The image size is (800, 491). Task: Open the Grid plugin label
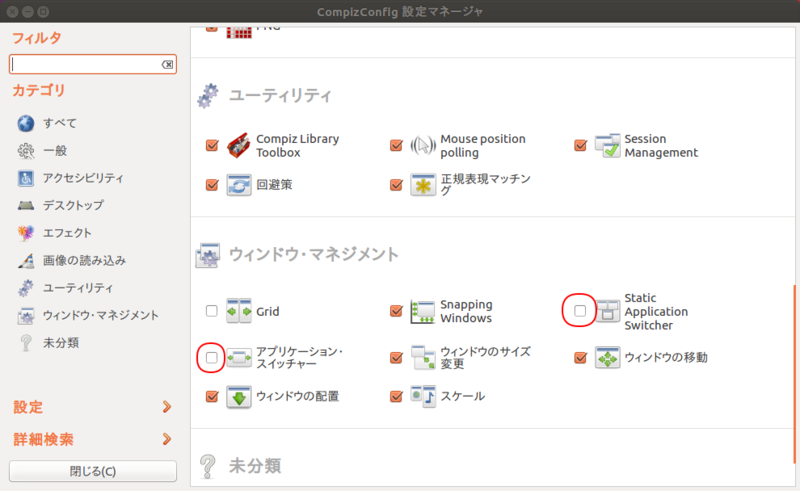click(267, 311)
